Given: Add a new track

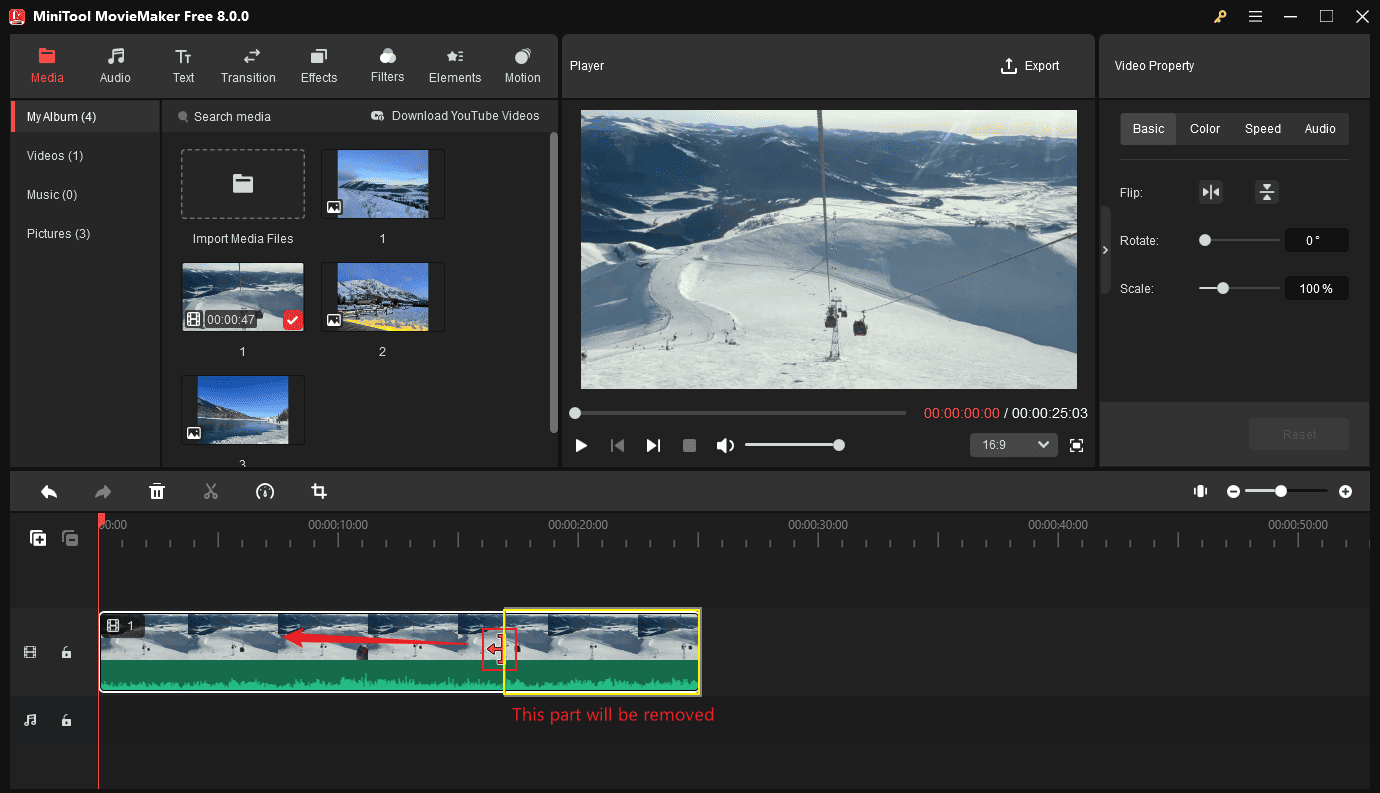Looking at the screenshot, I should click(38, 538).
